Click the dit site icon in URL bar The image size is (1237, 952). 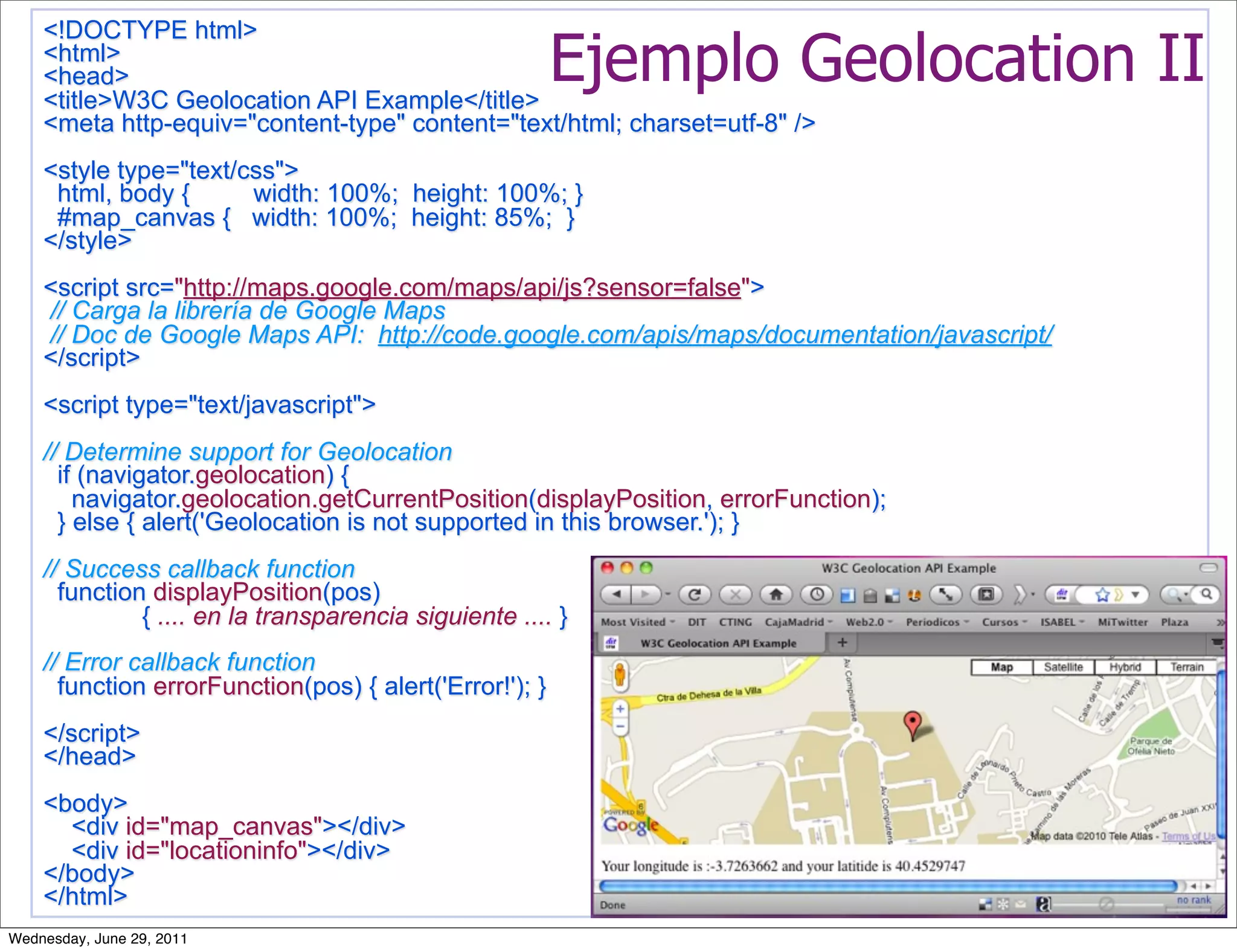1061,595
